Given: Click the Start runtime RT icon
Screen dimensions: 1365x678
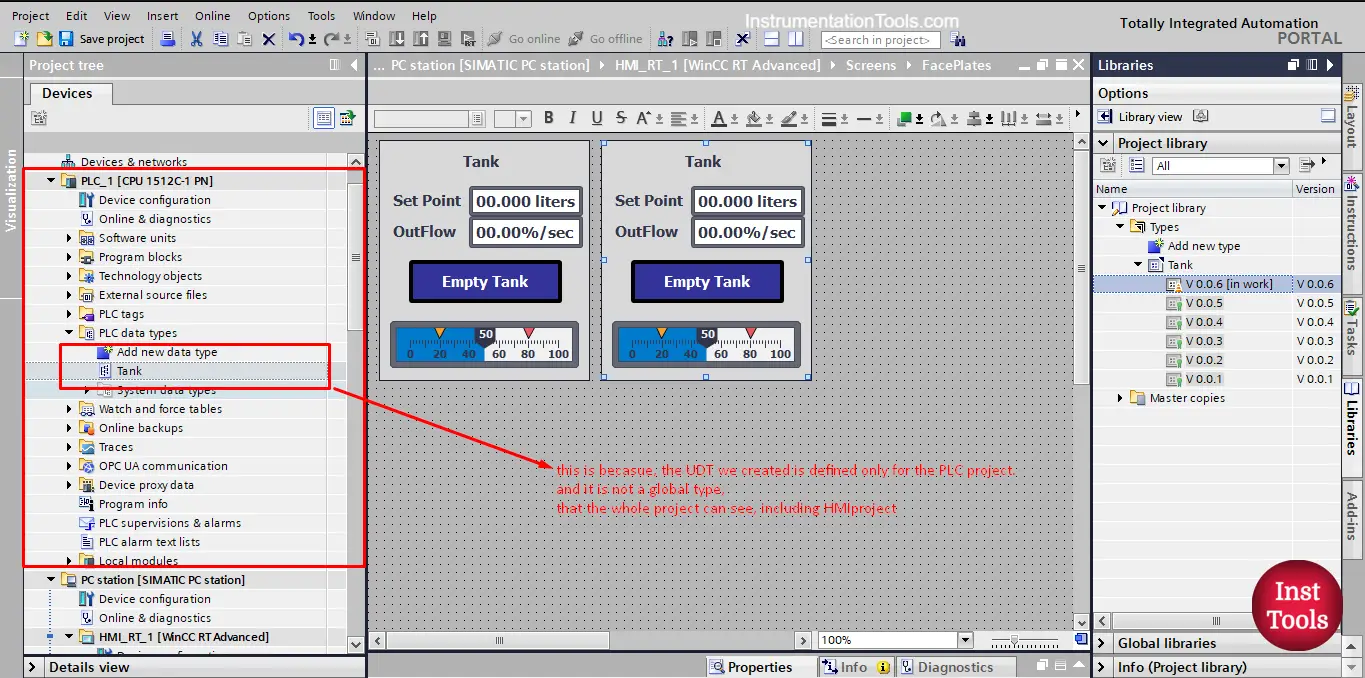Looking at the screenshot, I should point(468,39).
